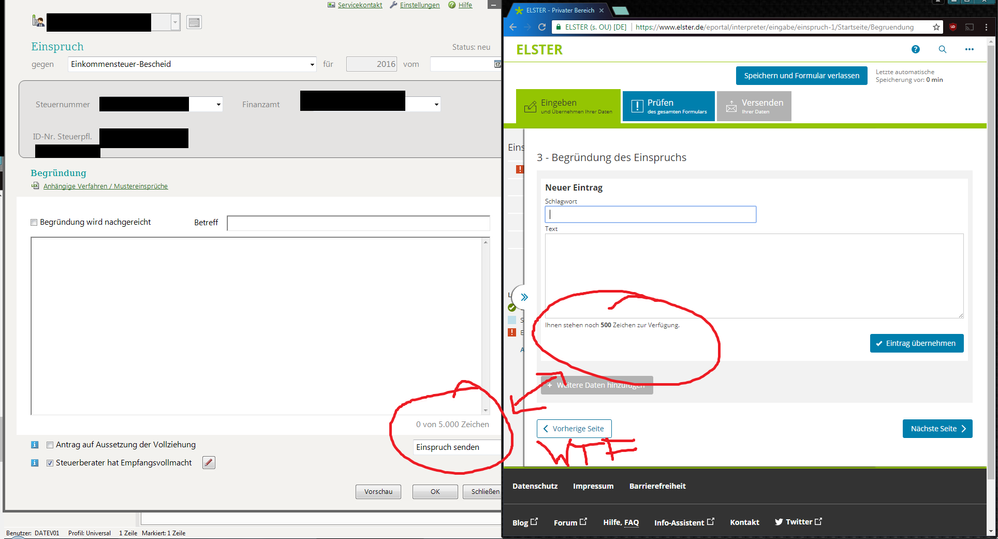Image resolution: width=998 pixels, height=539 pixels.
Task: Open the Hilfe link in DATEV
Action: (x=465, y=5)
